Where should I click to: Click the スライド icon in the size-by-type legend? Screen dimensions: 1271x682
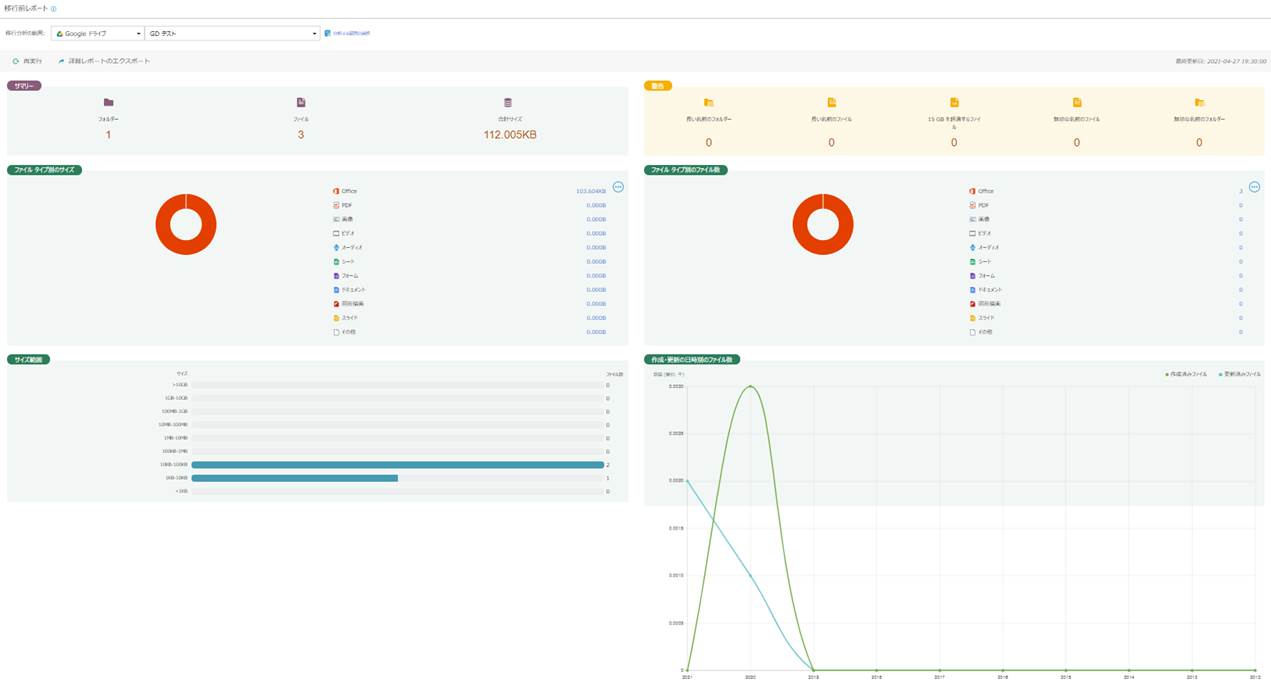(336, 317)
